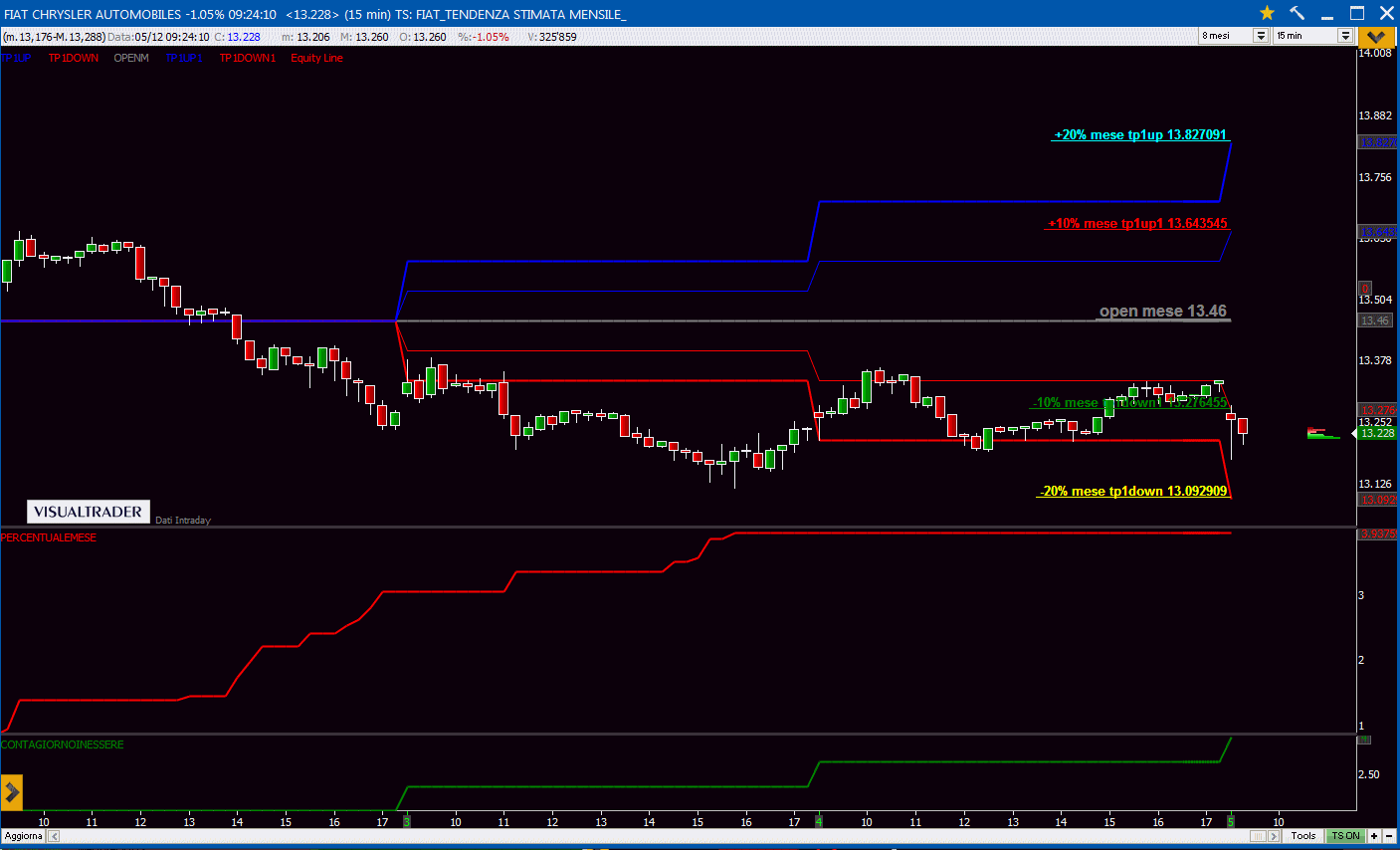Click the yellow favorites star icon
The image size is (1400, 850).
(1267, 13)
